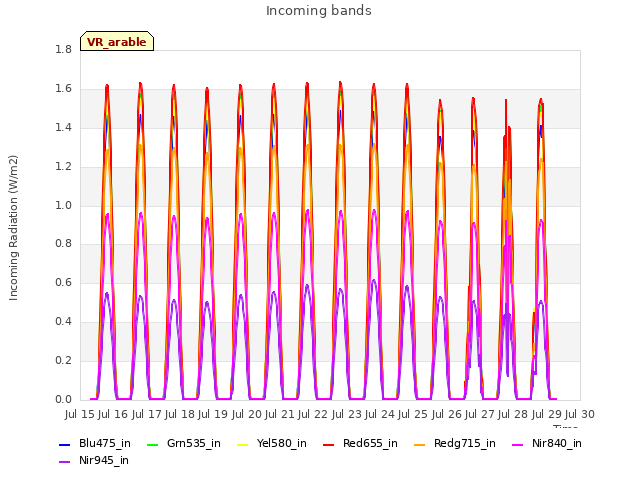Click the 1.0 y-axis tick label
Screen dimensions: 640x480
click(x=63, y=205)
